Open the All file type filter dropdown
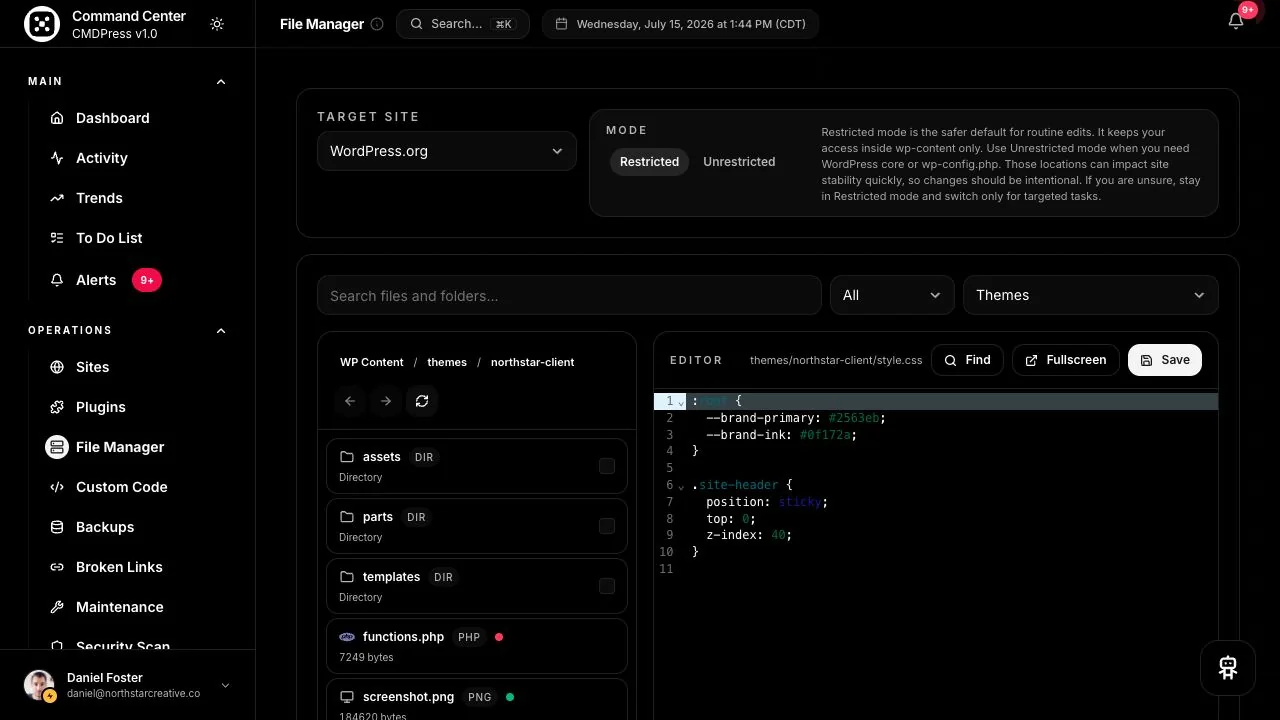The width and height of the screenshot is (1280, 720). tap(892, 295)
